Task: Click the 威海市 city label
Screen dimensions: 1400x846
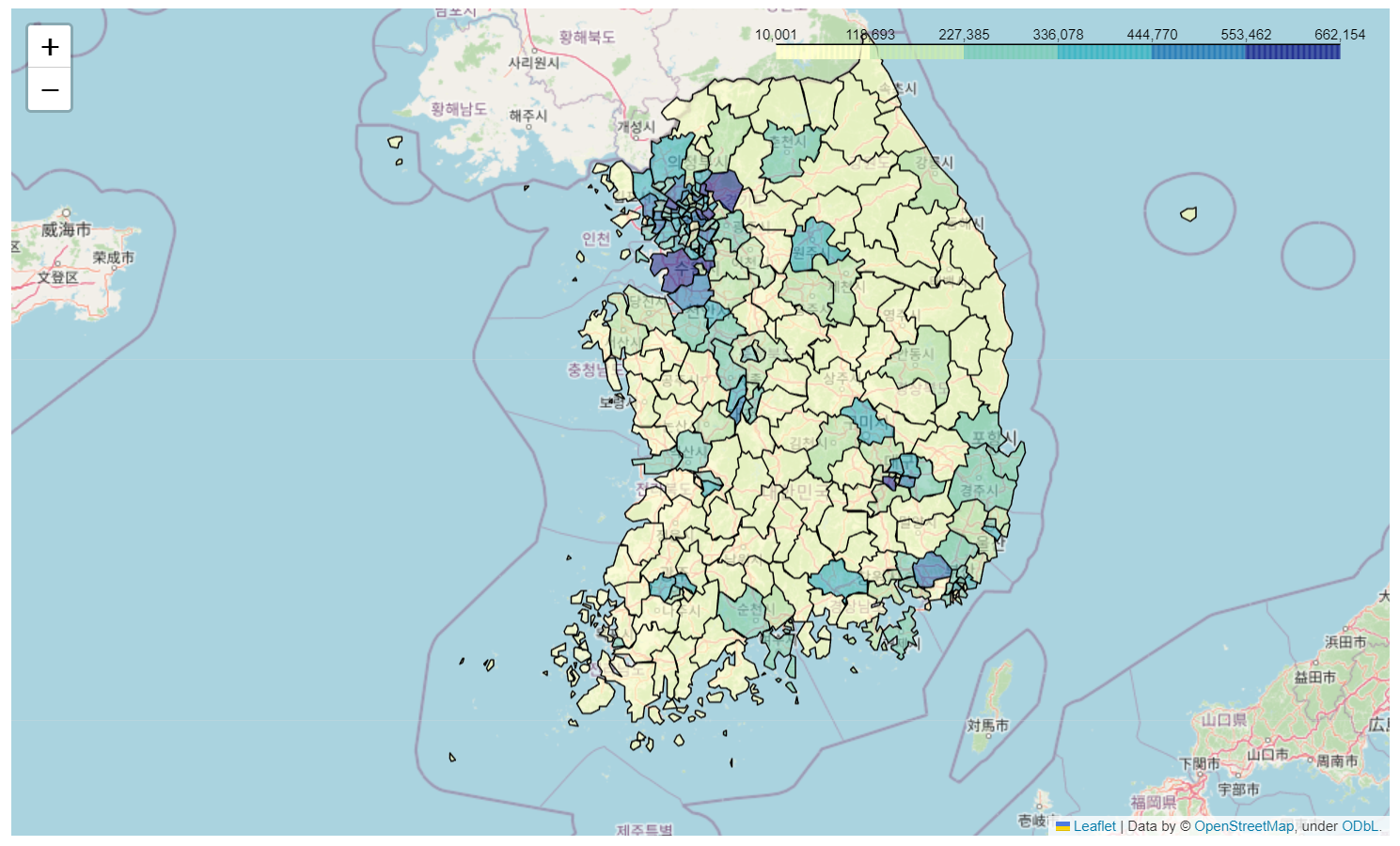Action: tap(66, 229)
